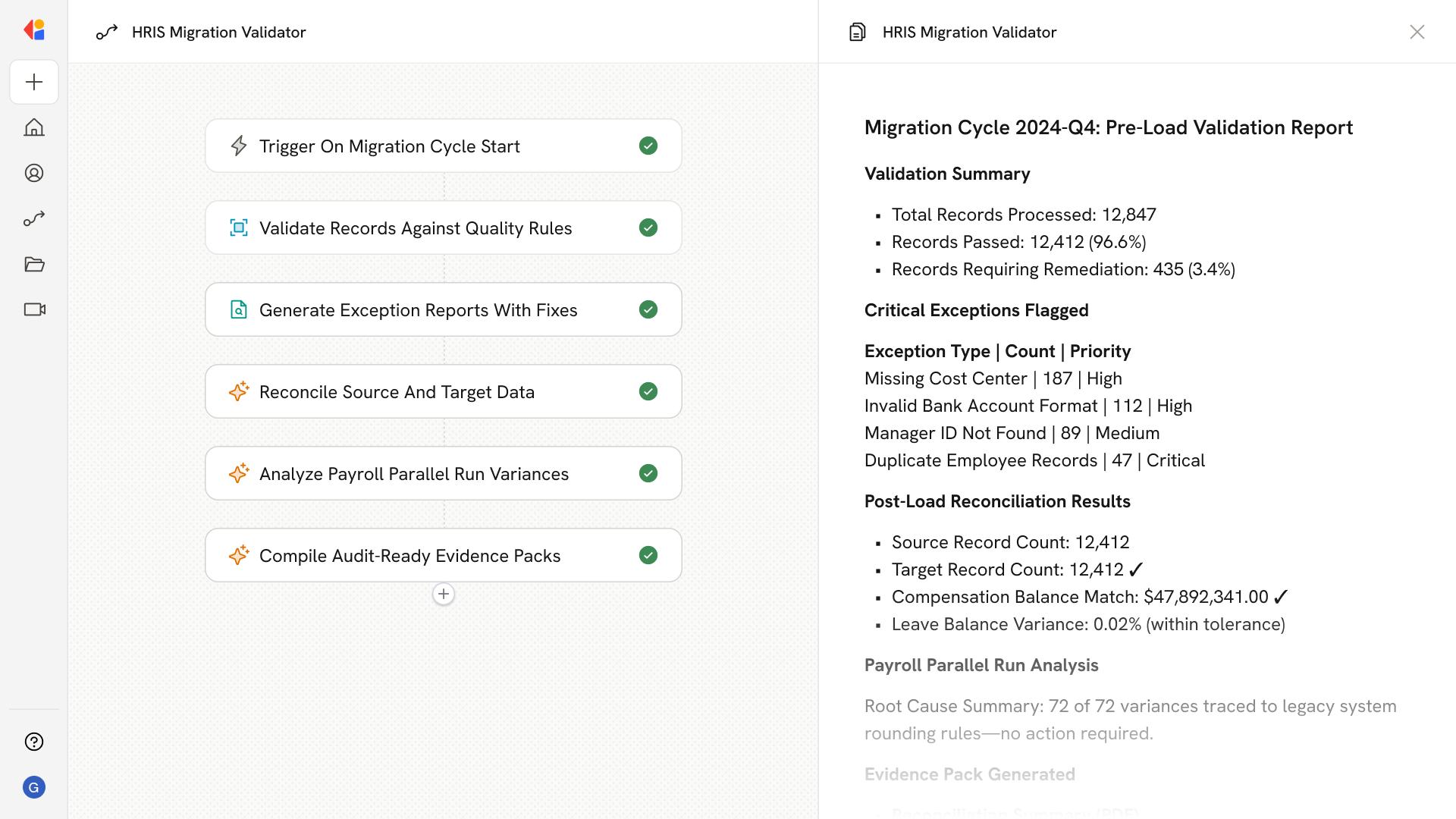
Task: Select Reconcile Source And Target Data step
Action: coord(397,391)
